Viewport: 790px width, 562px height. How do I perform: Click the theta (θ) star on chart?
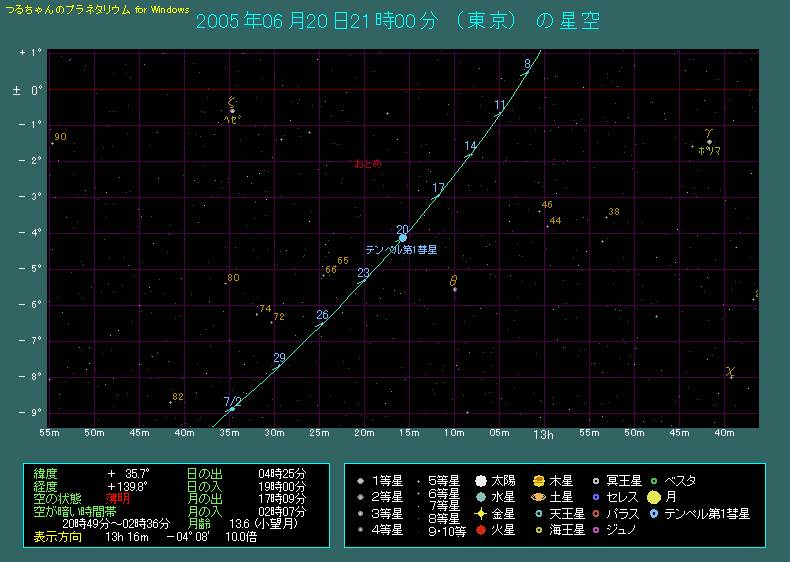(454, 290)
